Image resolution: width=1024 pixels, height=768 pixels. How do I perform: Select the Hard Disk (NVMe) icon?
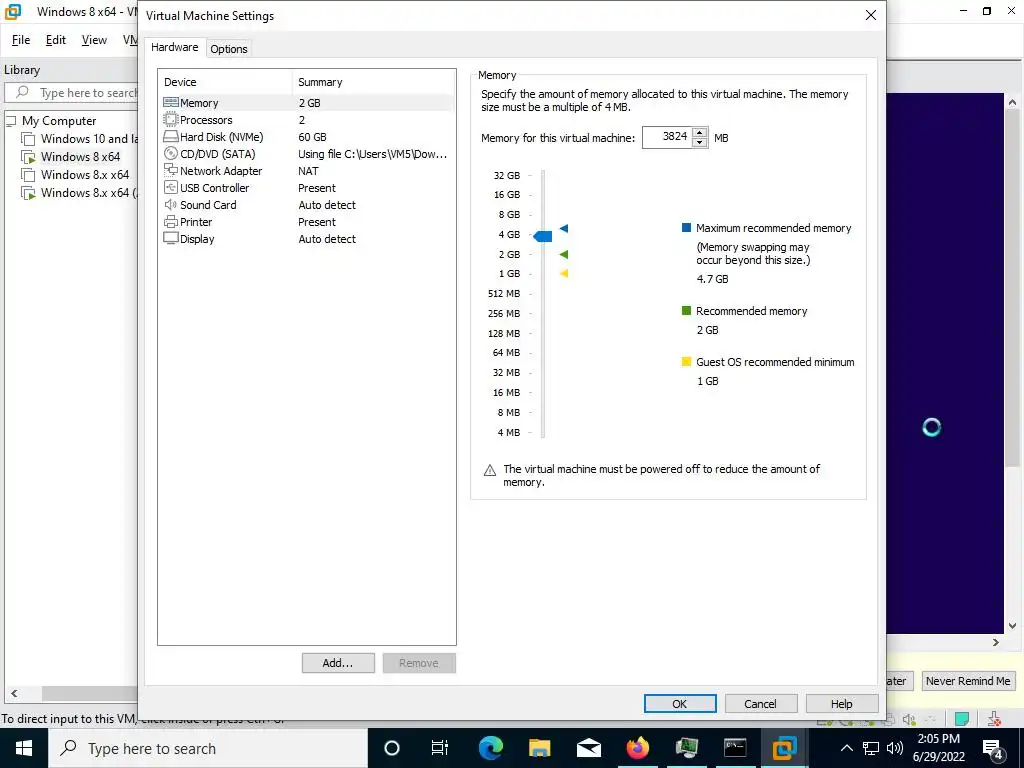(170, 136)
